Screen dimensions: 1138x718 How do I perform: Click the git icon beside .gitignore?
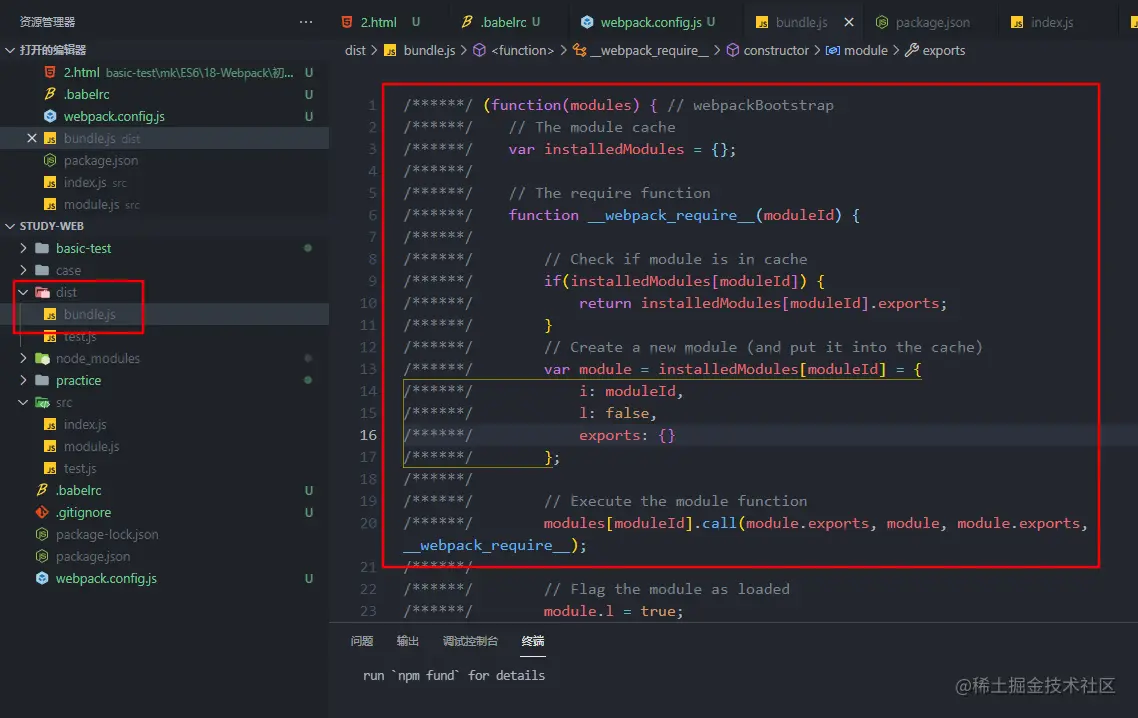pyautogui.click(x=42, y=513)
